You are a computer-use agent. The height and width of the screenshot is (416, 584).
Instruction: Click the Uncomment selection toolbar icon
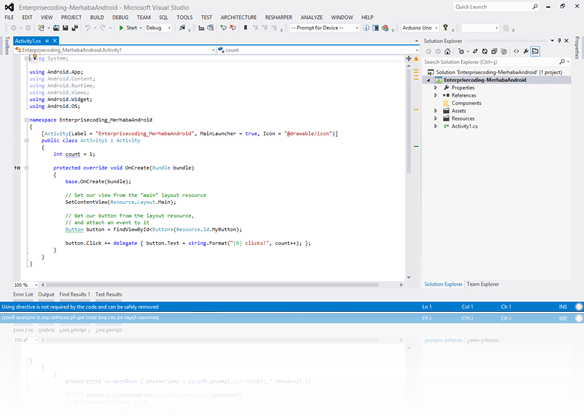233,28
